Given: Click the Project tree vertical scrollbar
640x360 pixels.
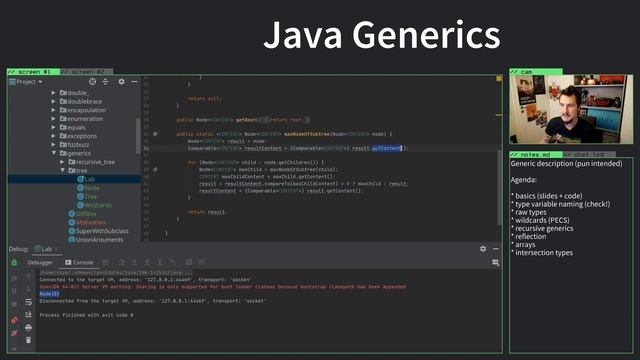Looking at the screenshot, I should point(138,135).
